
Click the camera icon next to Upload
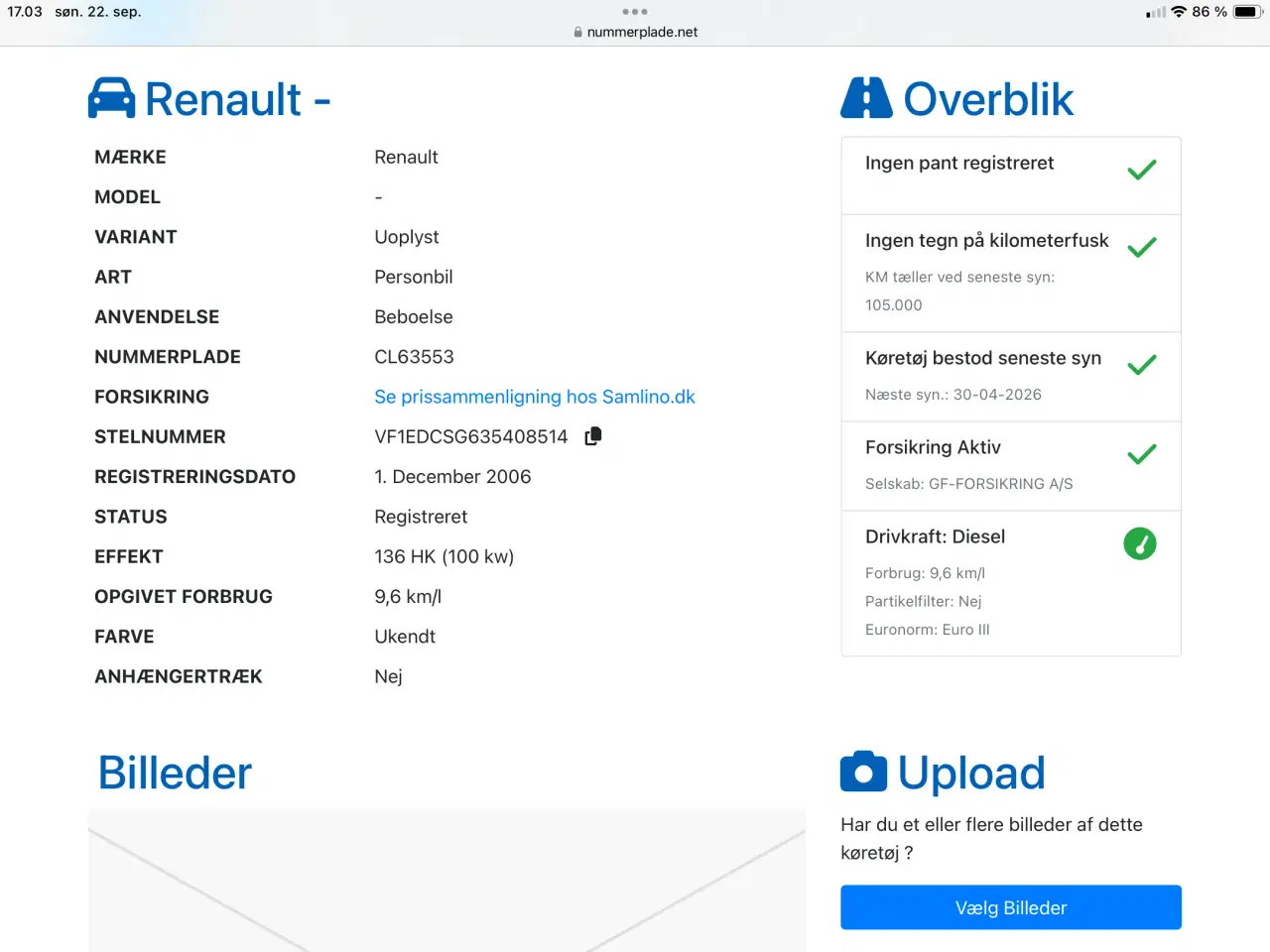click(x=863, y=773)
